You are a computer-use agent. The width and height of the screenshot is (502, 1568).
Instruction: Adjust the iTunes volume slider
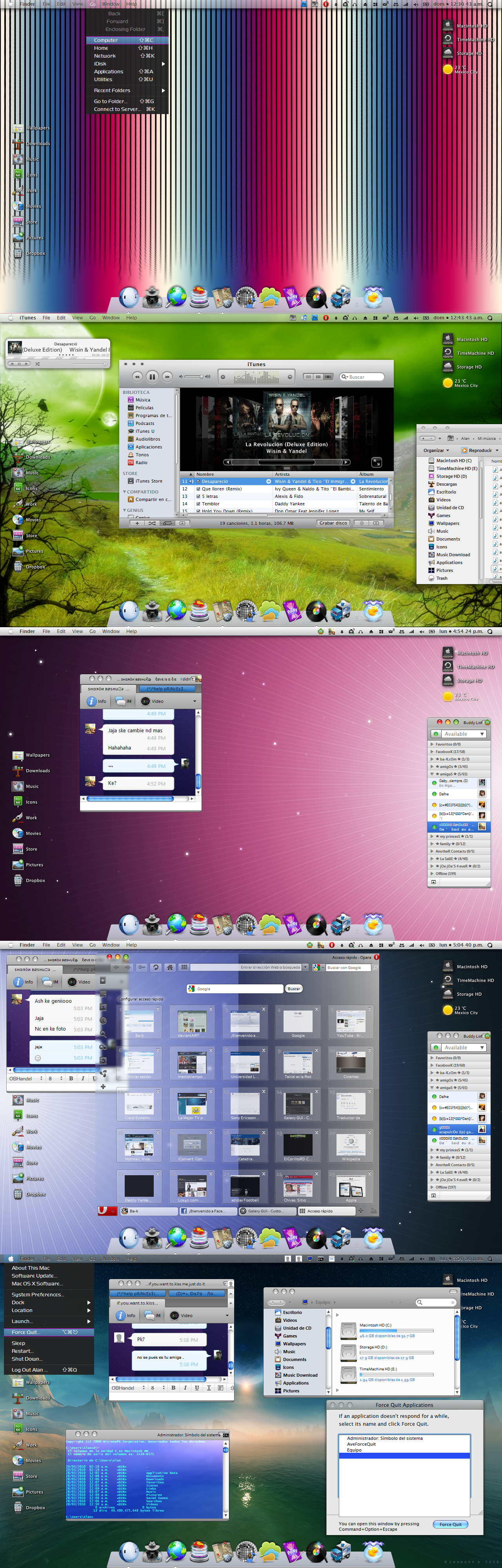pos(194,377)
